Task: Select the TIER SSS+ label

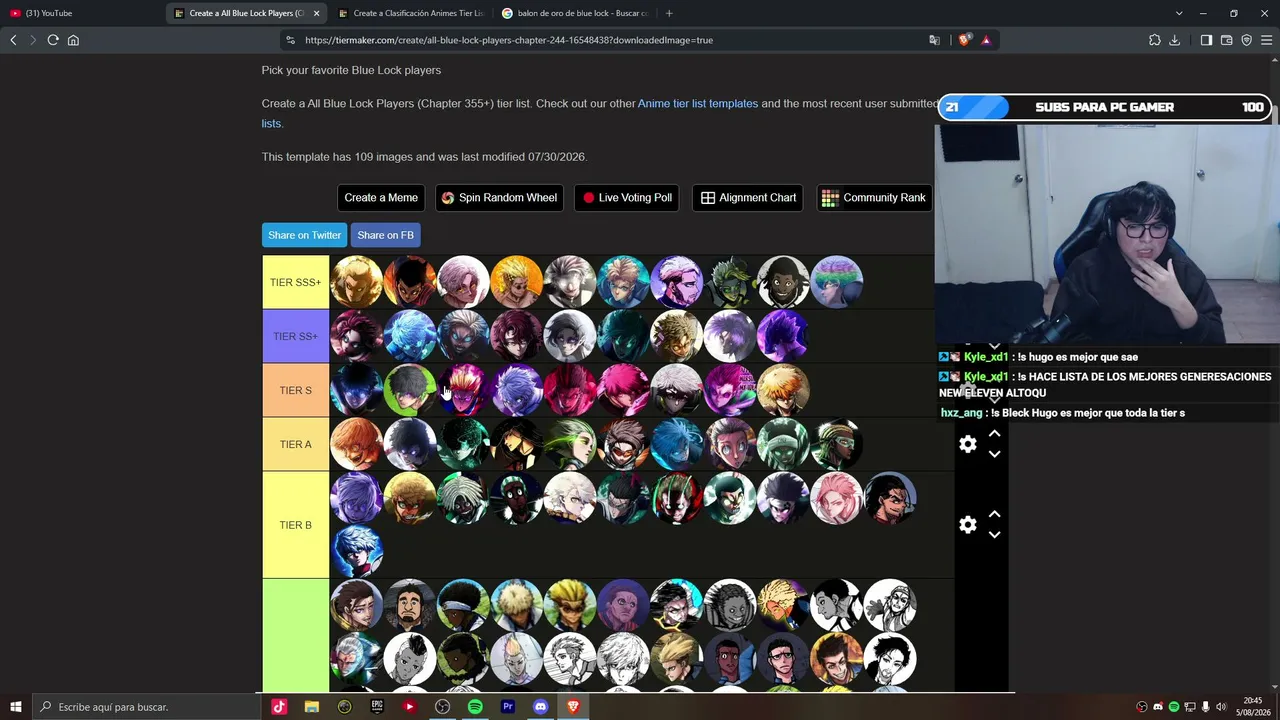Action: pos(296,282)
